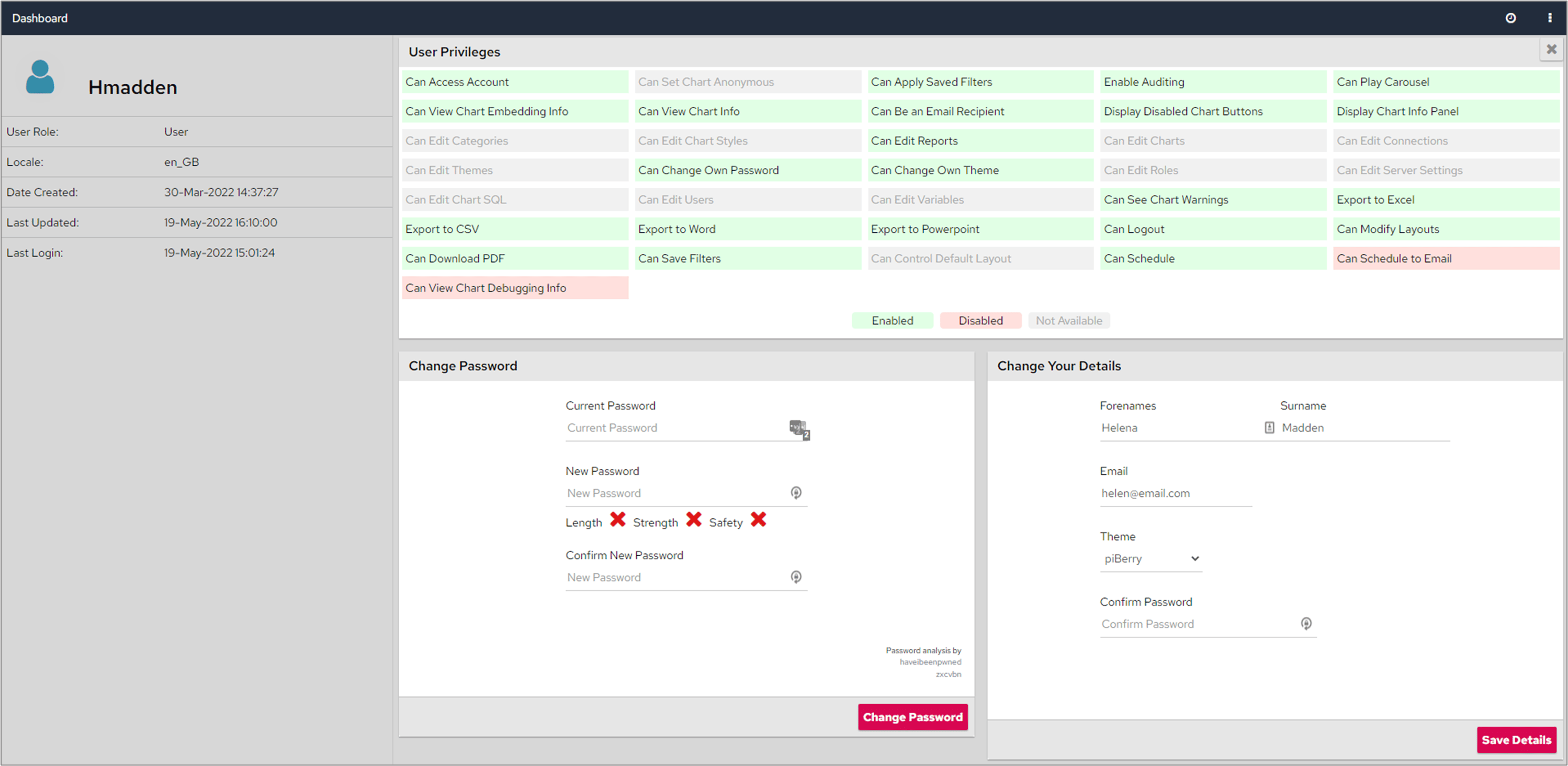Close the User Privileges panel
The height and width of the screenshot is (766, 1568).
click(x=1551, y=49)
